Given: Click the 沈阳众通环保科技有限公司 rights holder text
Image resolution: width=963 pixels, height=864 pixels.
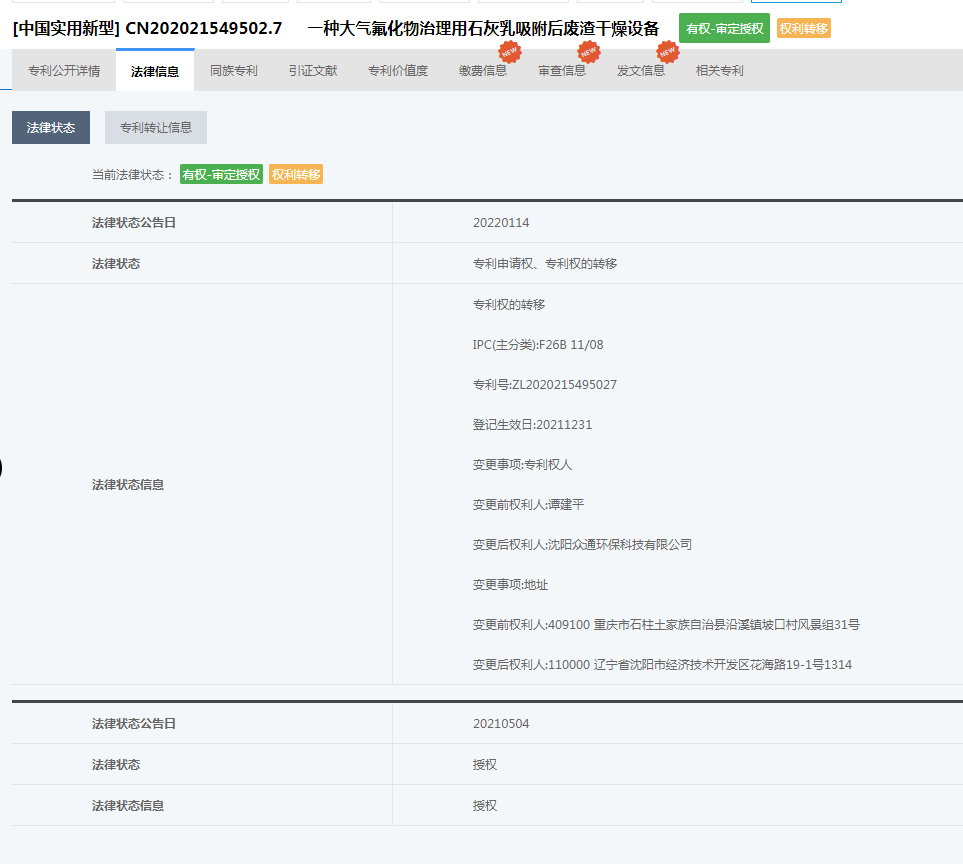Looking at the screenshot, I should pyautogui.click(x=619, y=545).
